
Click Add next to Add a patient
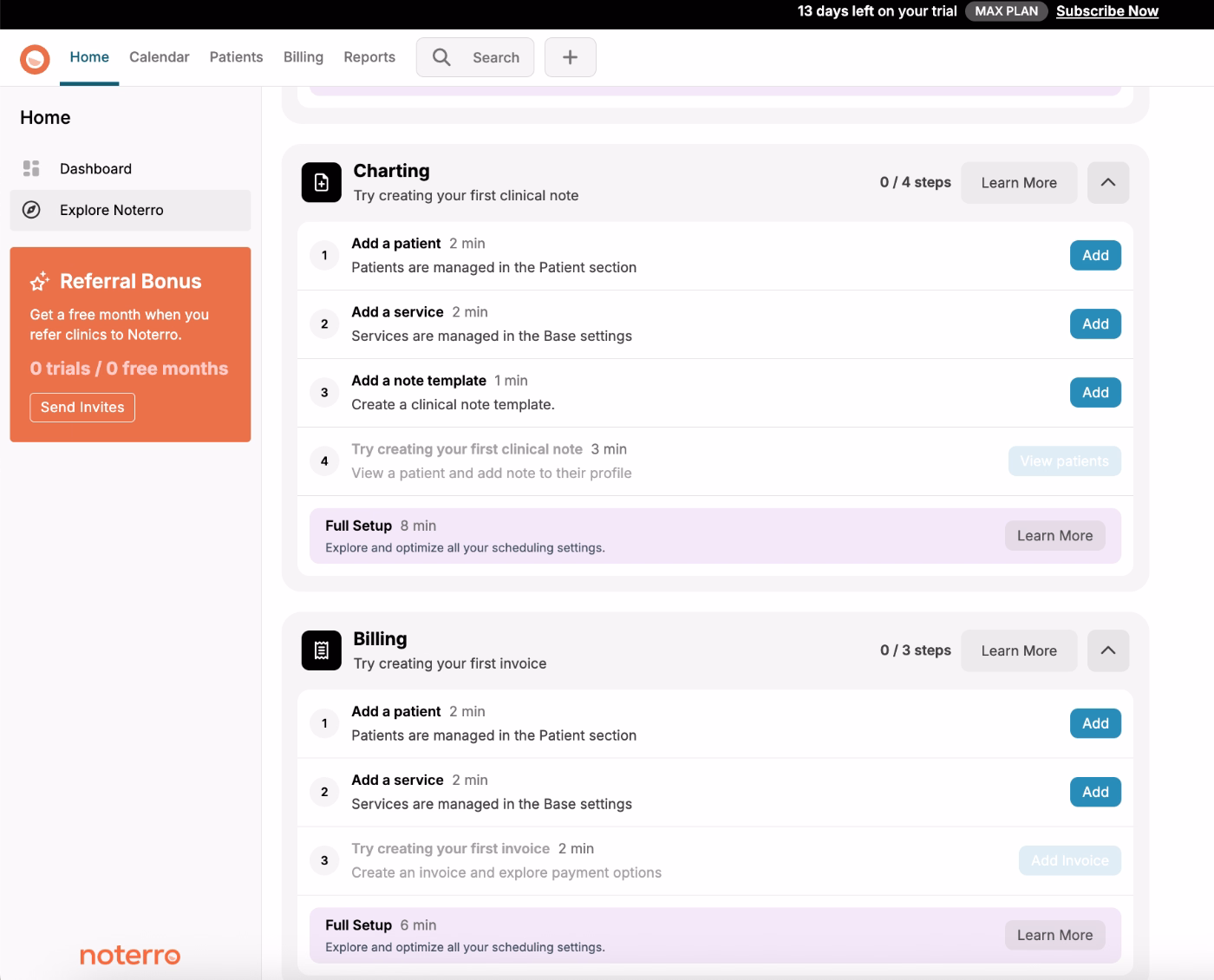tap(1094, 255)
